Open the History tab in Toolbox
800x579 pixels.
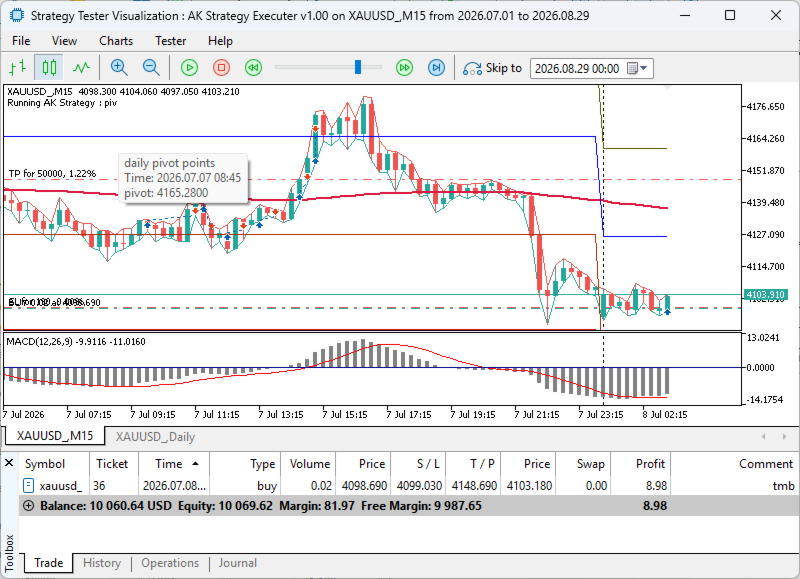tap(102, 563)
